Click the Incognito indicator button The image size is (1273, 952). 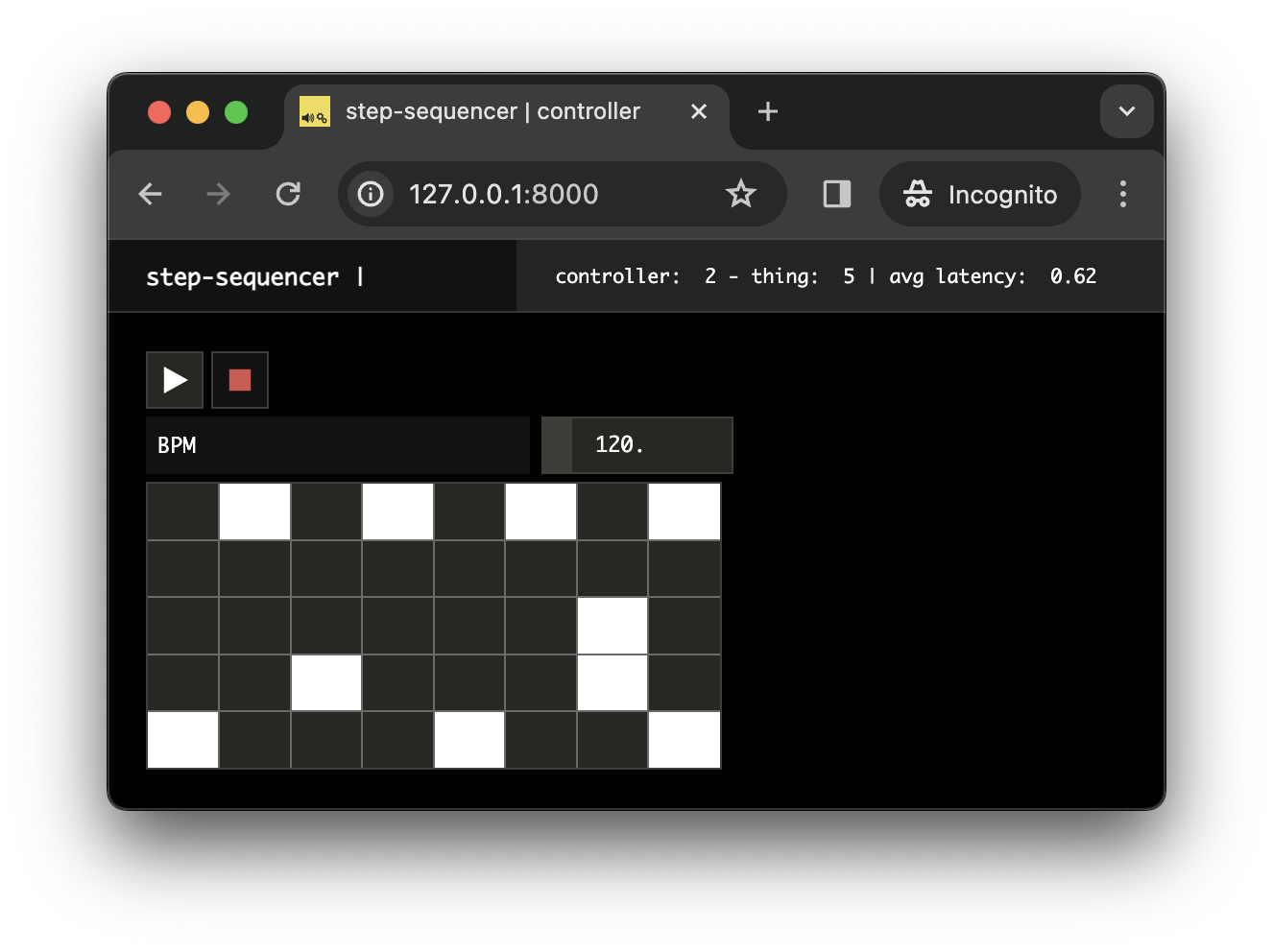[x=979, y=195]
